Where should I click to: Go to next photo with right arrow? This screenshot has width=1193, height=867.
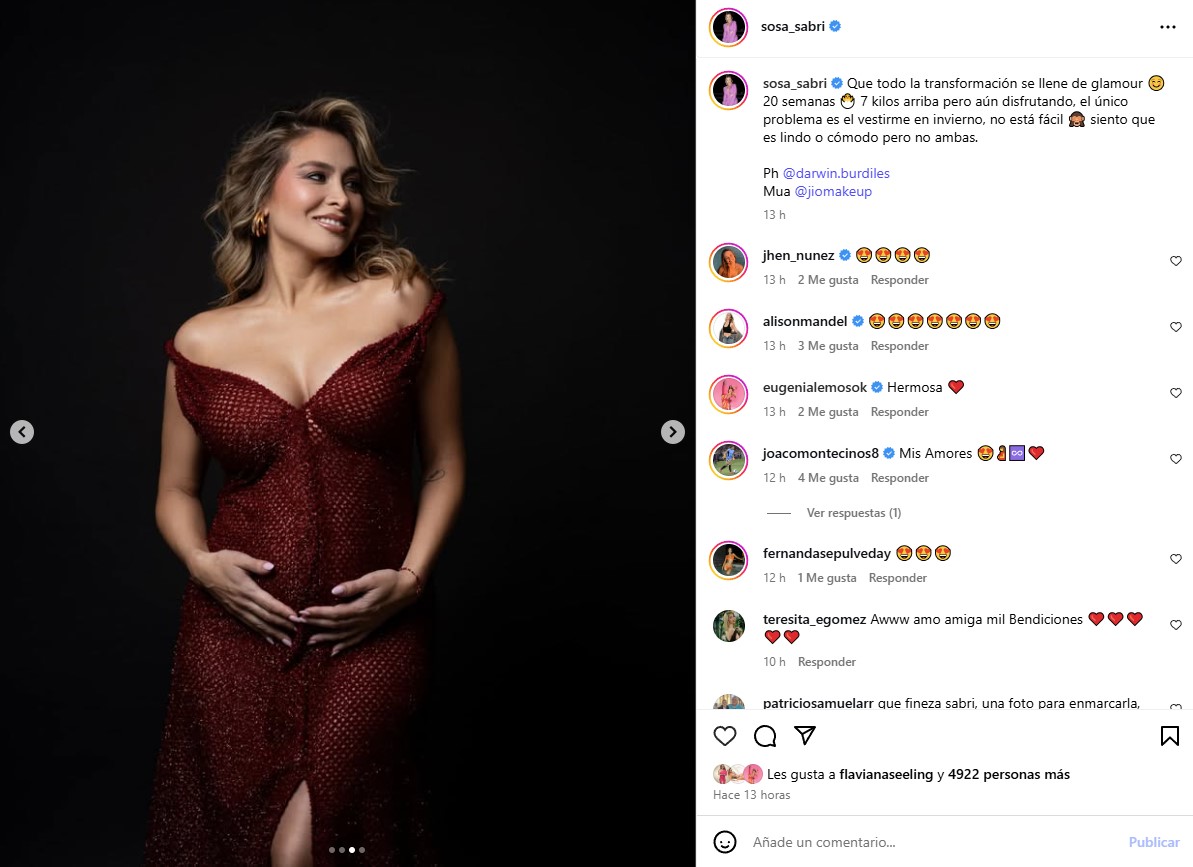tap(673, 432)
